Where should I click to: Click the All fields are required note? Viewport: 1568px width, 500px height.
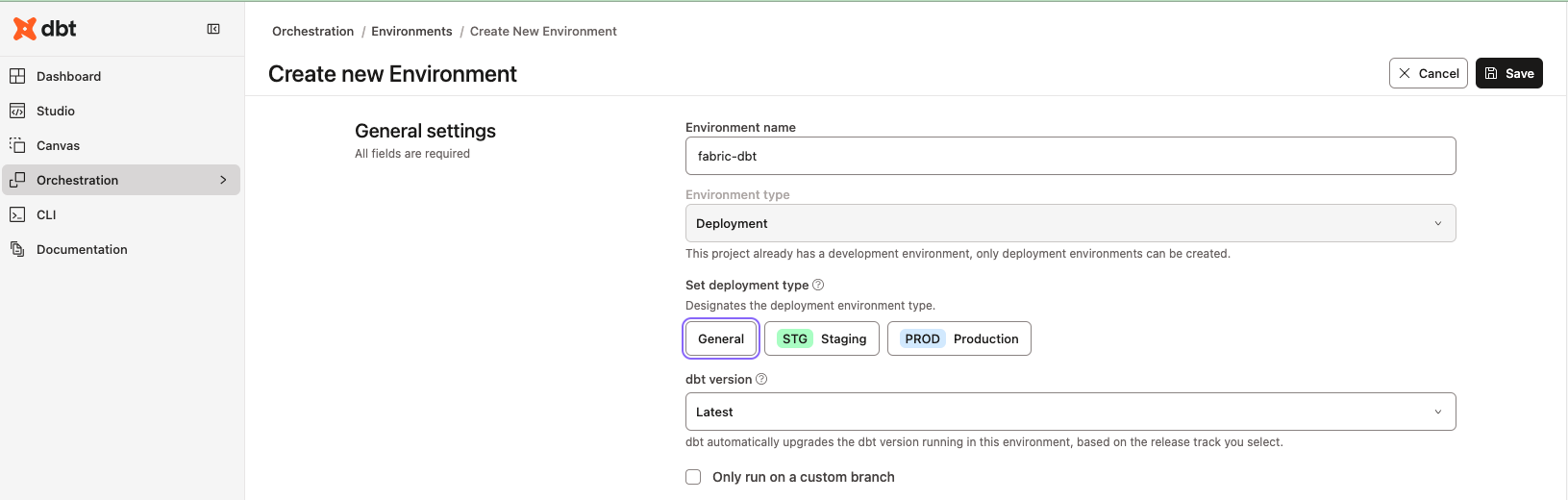coord(412,154)
